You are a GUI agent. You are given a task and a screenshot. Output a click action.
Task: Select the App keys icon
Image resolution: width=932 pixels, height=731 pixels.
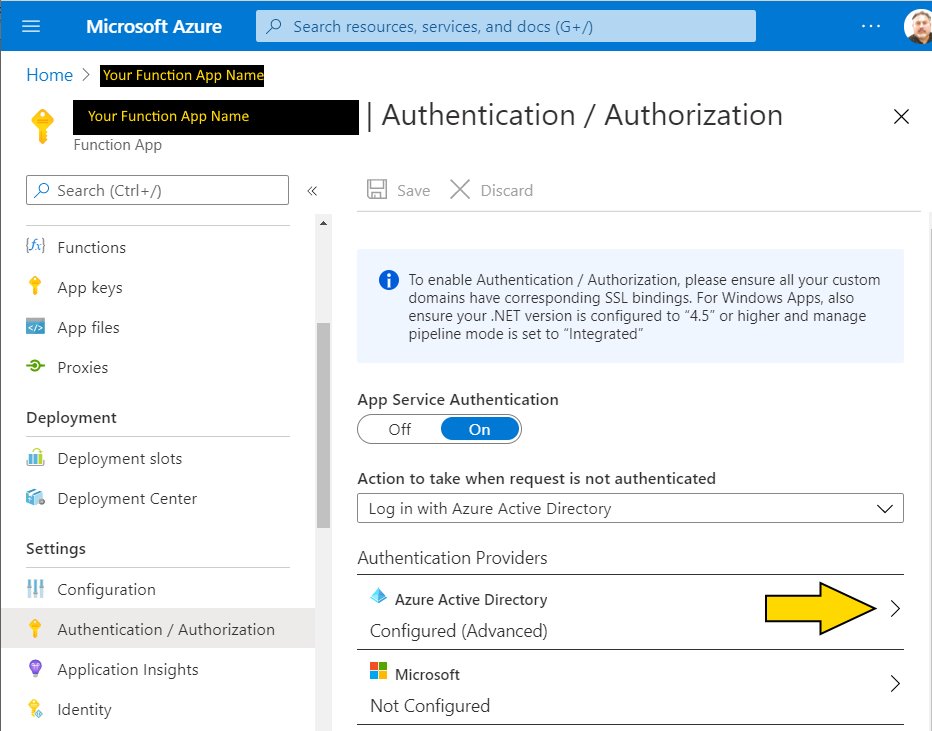pyautogui.click(x=36, y=287)
